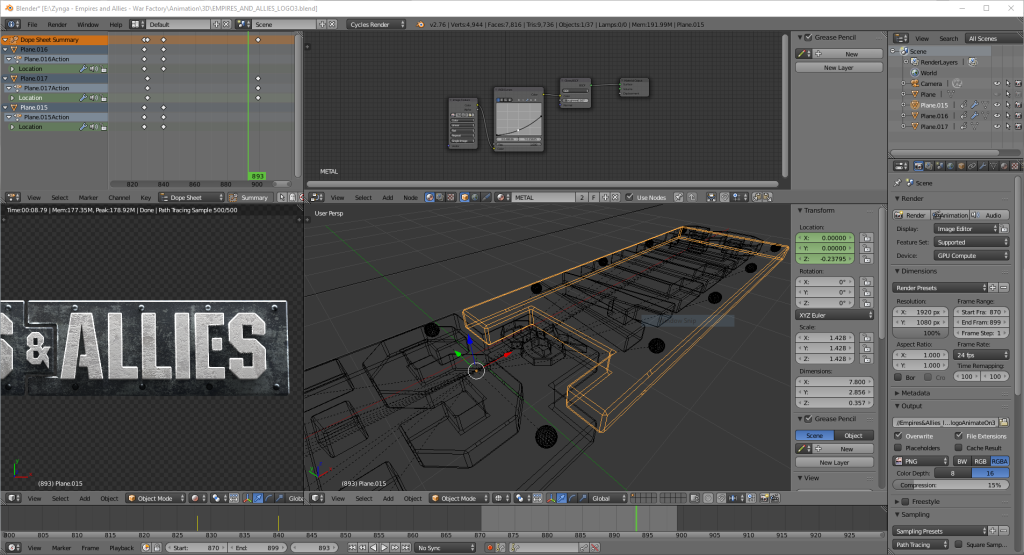This screenshot has height=555, width=1024.
Task: Select color depth 16 button
Action: (x=990, y=473)
